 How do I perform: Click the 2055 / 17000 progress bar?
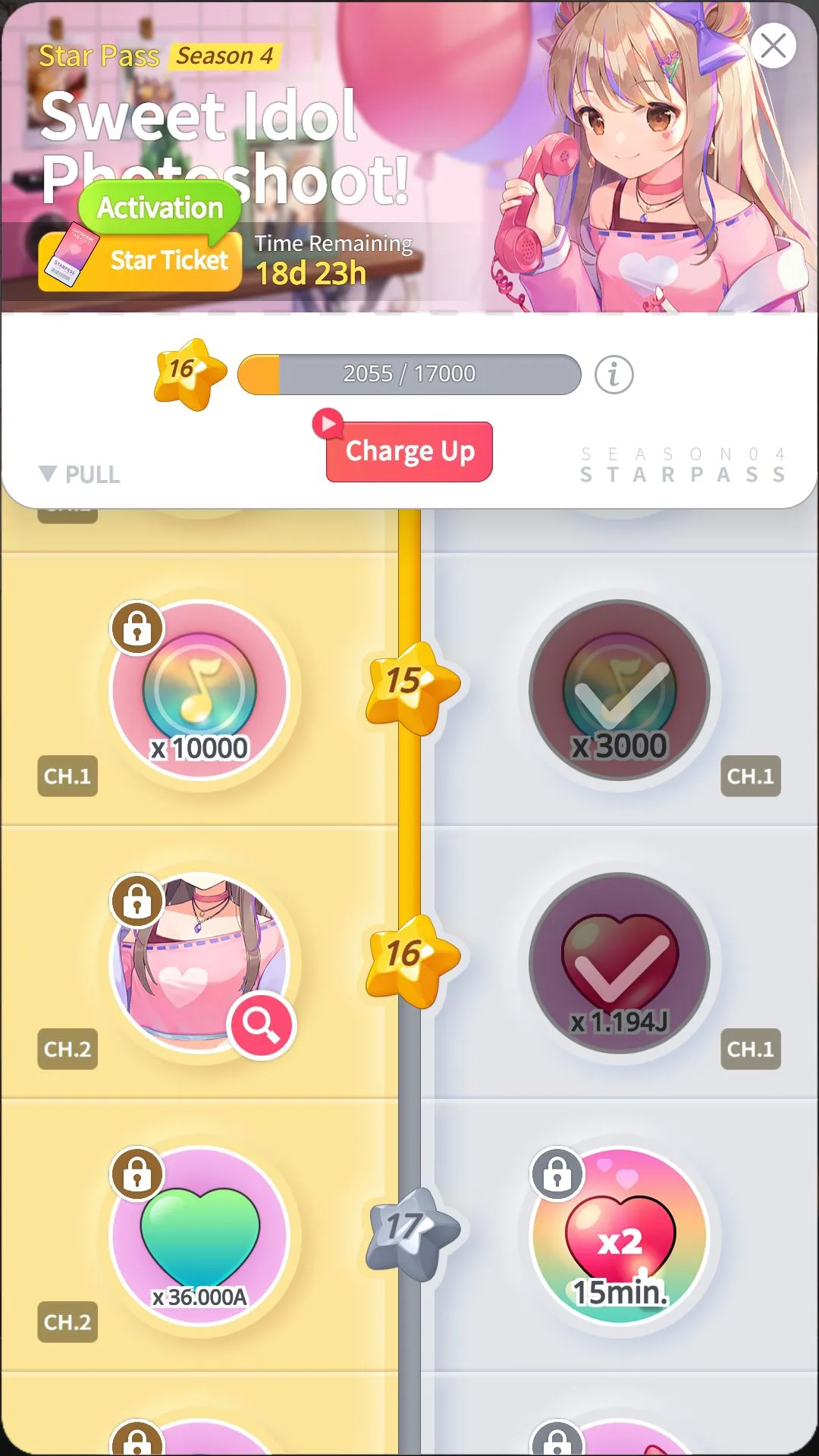[x=409, y=374]
